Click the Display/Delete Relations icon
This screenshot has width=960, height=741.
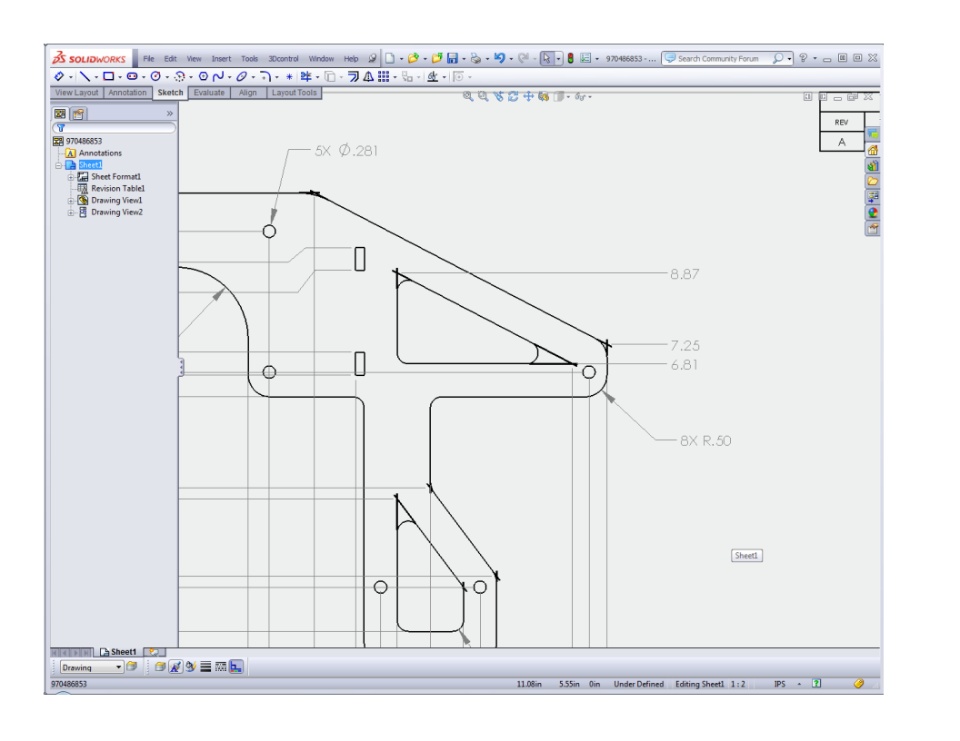(432, 77)
